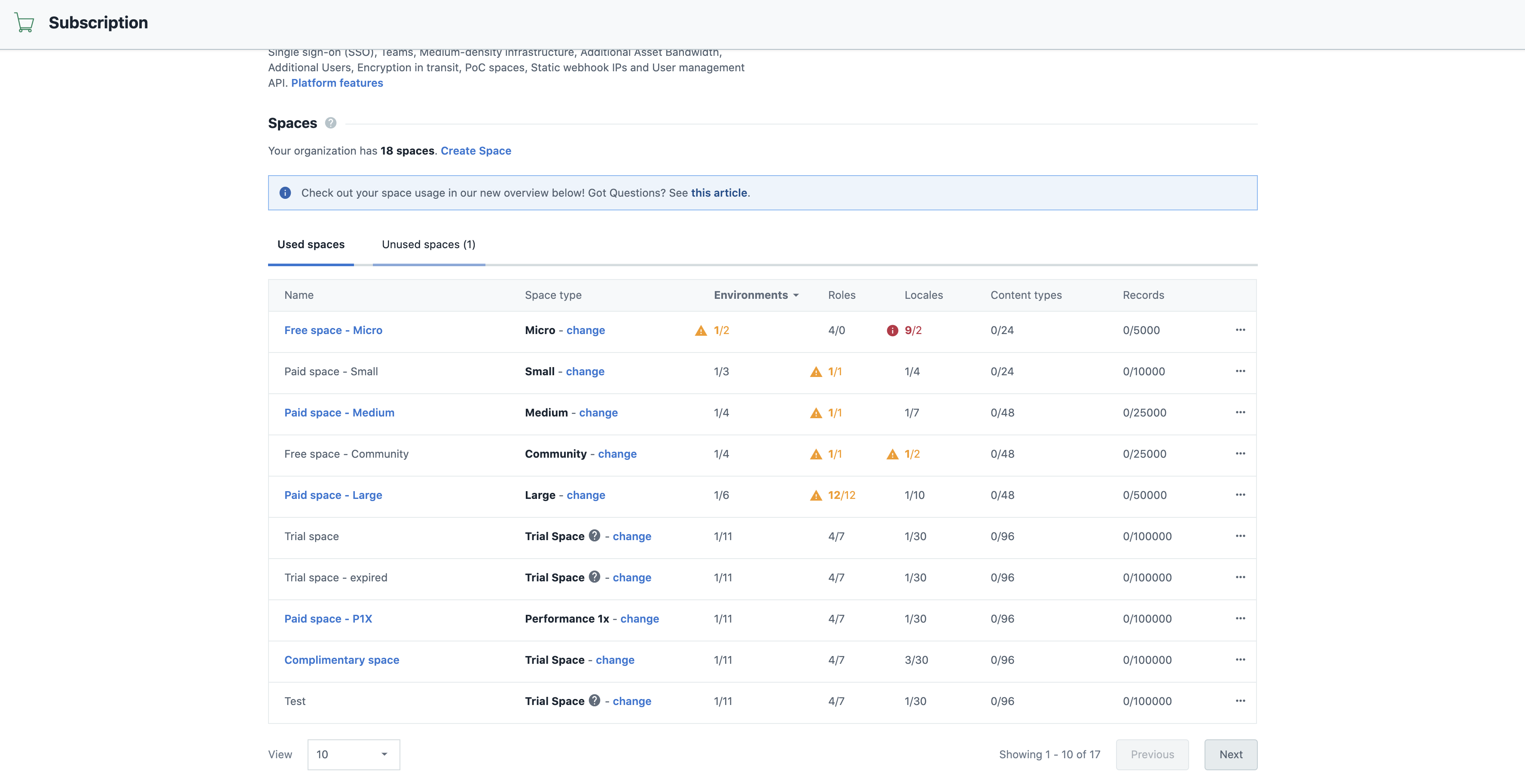
Task: Click warning icon beside 12/12 roles
Action: [x=816, y=495]
